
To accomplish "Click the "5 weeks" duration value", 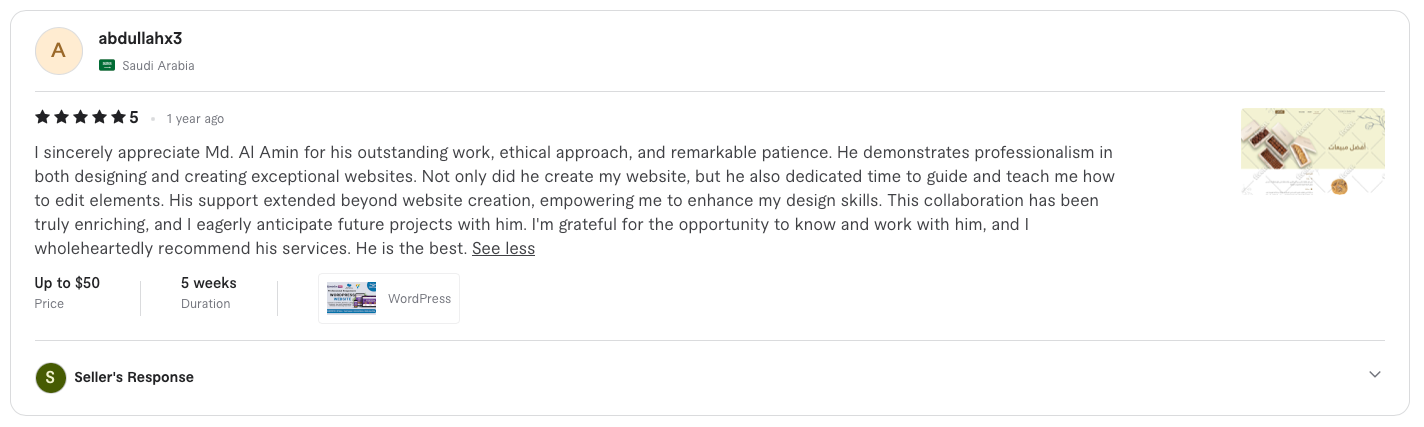I will tap(208, 283).
